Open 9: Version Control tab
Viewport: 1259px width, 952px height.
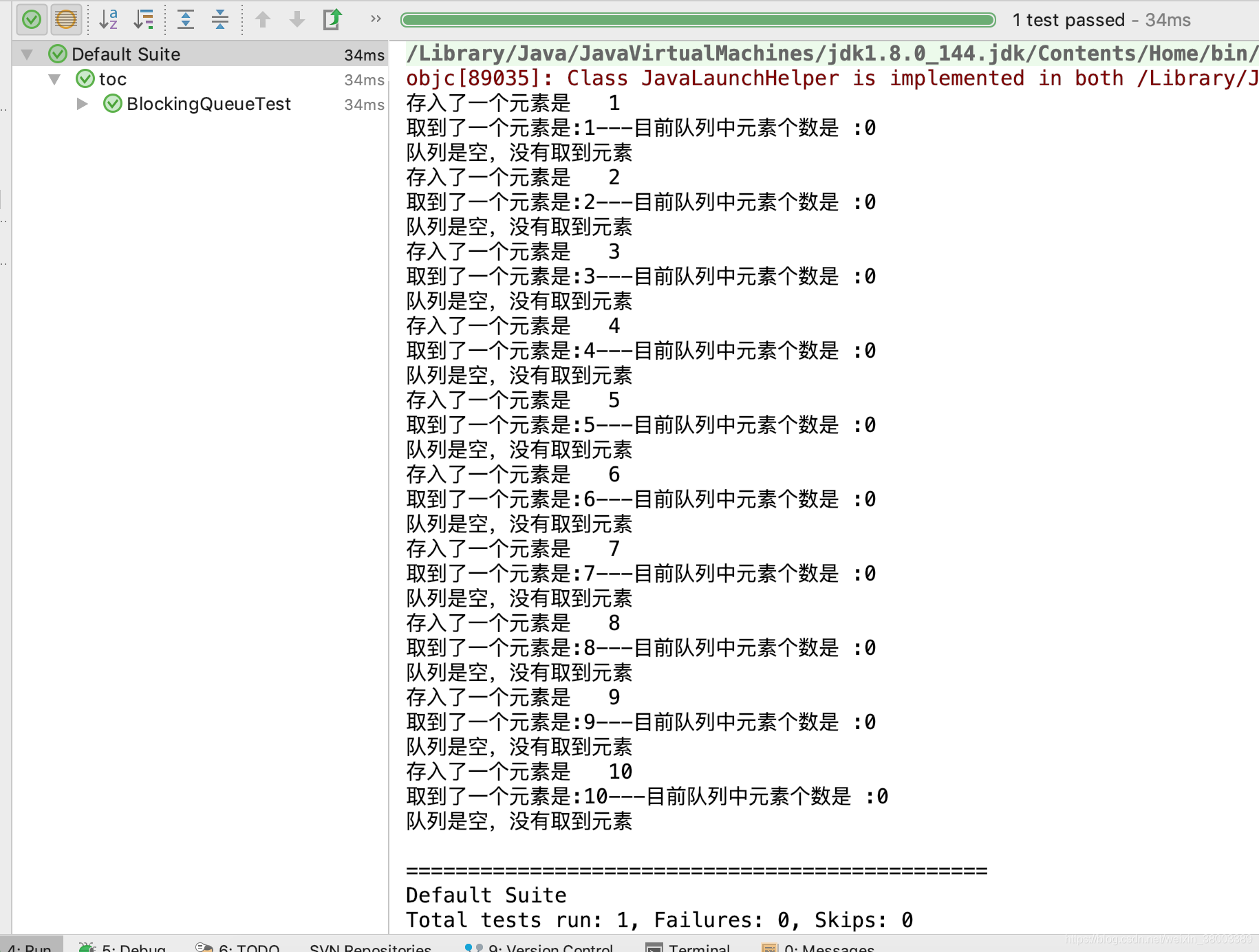coord(539,946)
